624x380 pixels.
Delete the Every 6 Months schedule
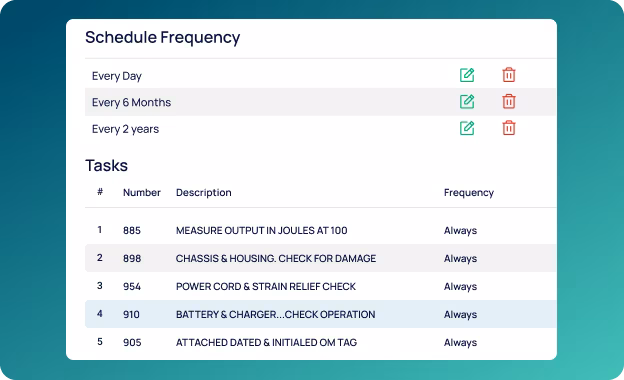[x=509, y=101]
